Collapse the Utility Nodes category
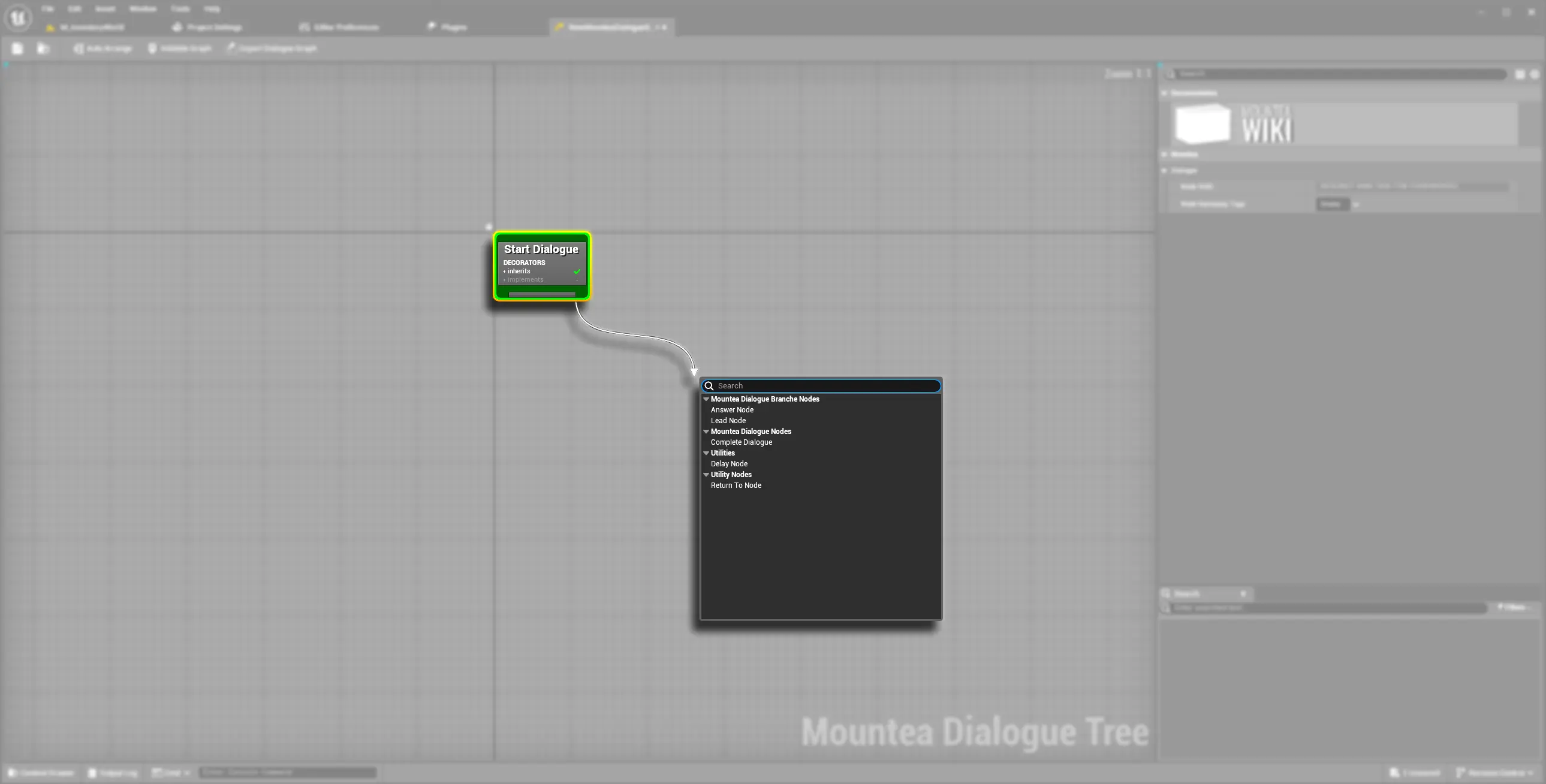1546x784 pixels. 706,475
